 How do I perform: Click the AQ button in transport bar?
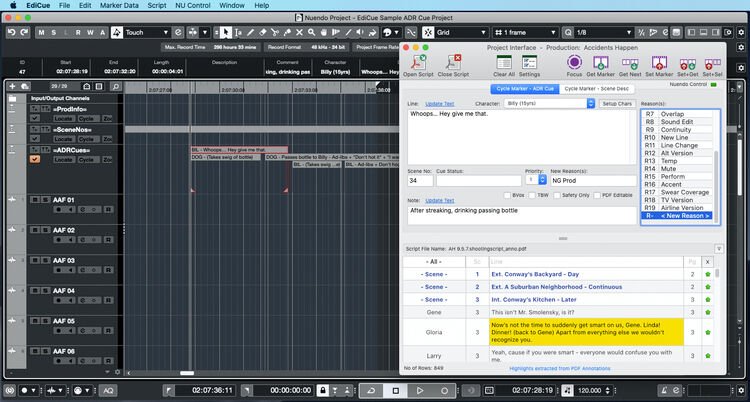click(x=109, y=391)
